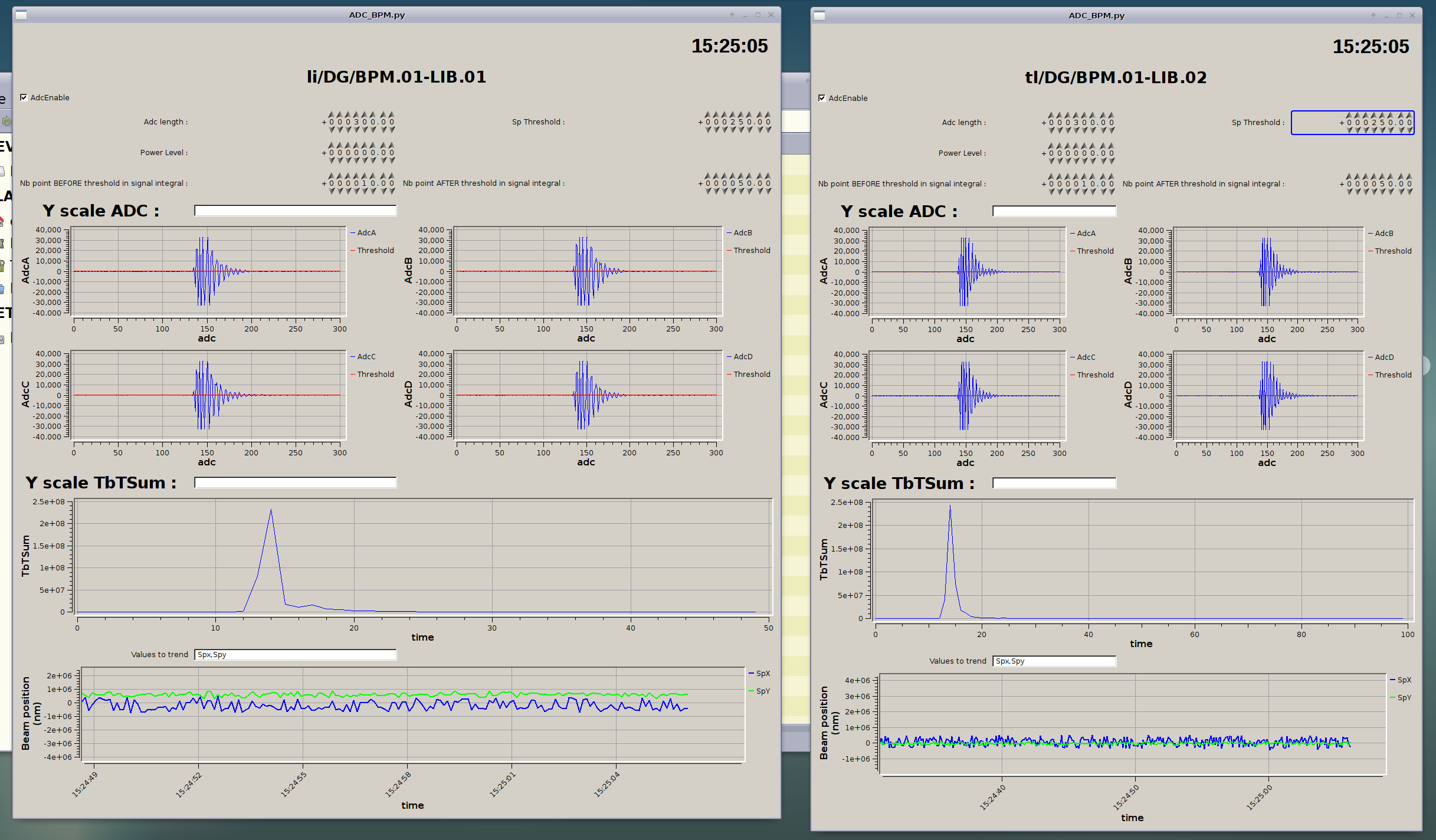Open window menu icon of LIB.02 window
This screenshot has height=840, width=1436.
pos(819,16)
